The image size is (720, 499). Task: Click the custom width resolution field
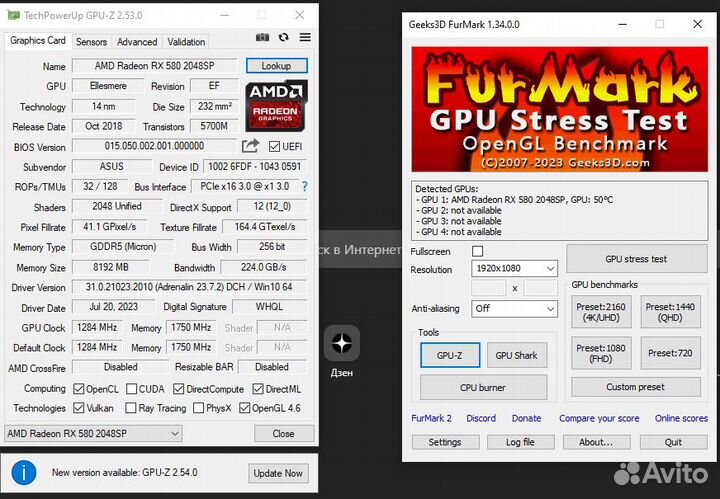point(489,288)
